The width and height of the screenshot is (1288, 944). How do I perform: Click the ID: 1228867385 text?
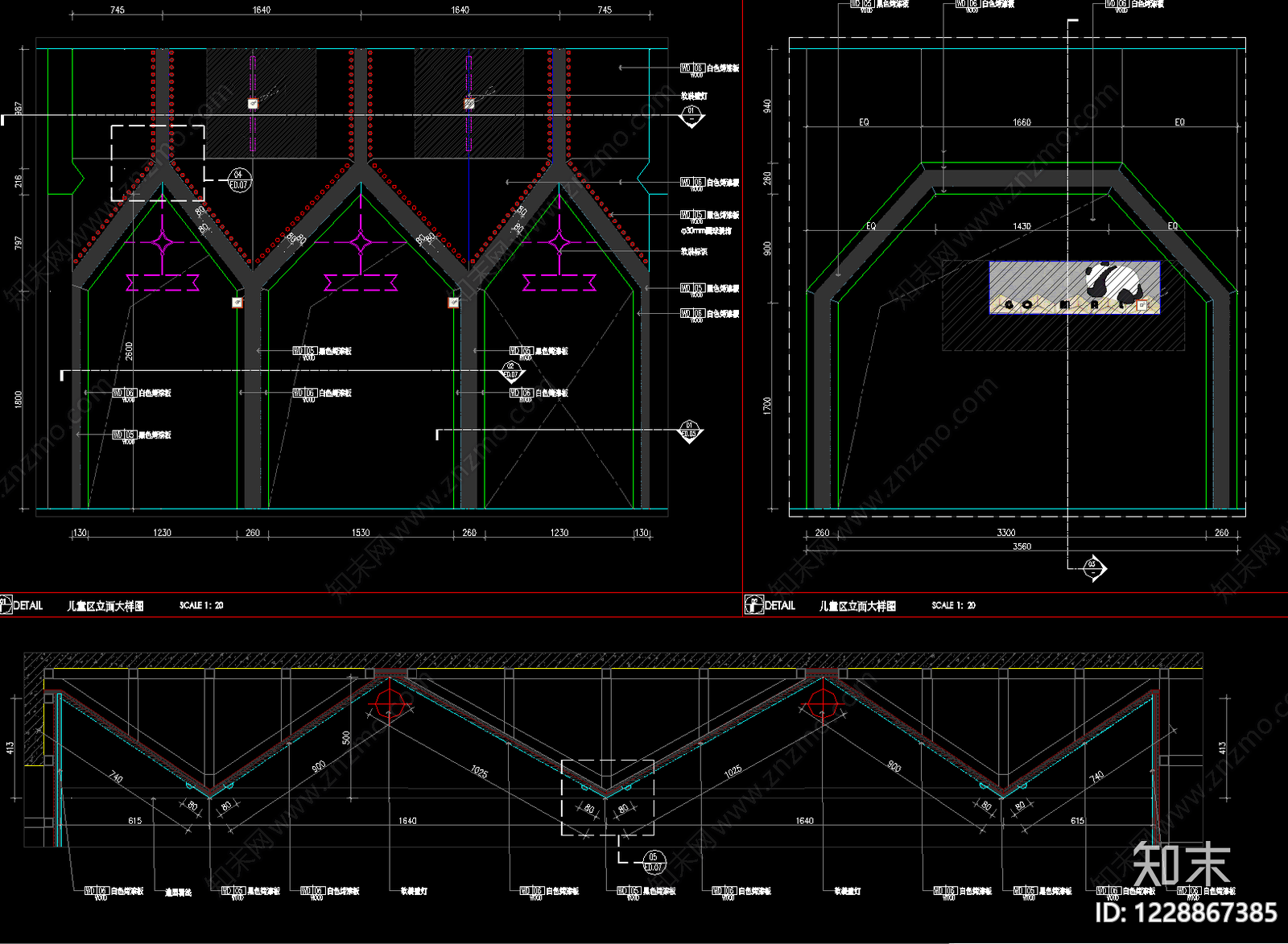[x=1187, y=913]
